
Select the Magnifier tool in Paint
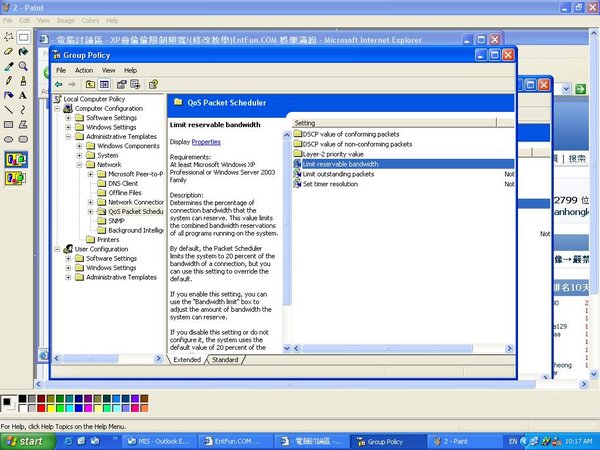pos(23,66)
